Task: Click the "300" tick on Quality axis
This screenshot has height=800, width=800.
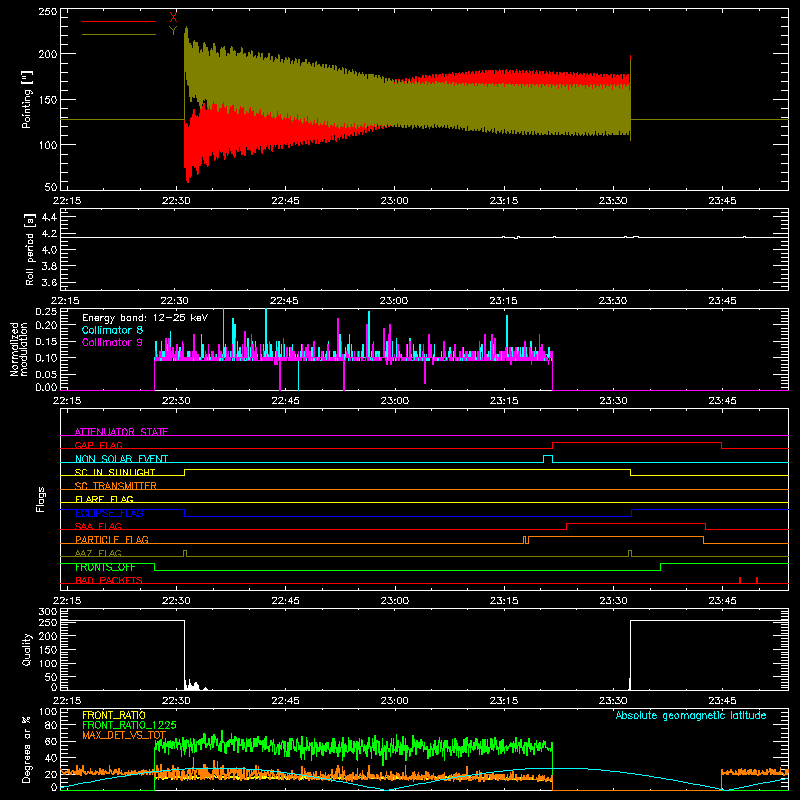Action: pos(48,612)
